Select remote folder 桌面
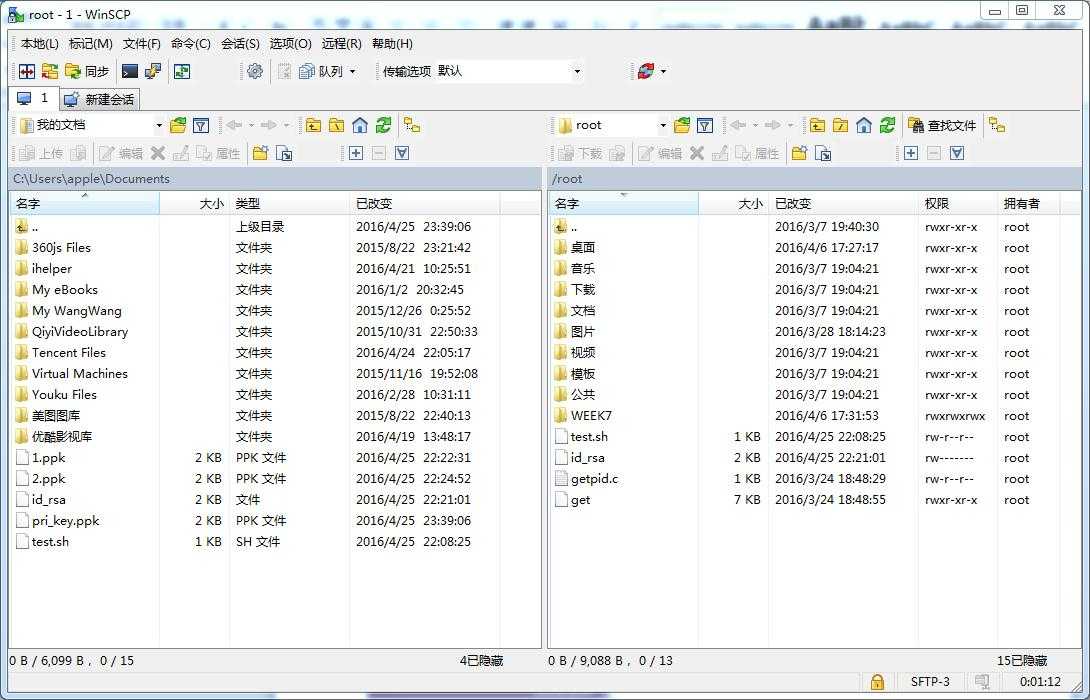Screen dimensions: 1090x700 click(x=583, y=247)
